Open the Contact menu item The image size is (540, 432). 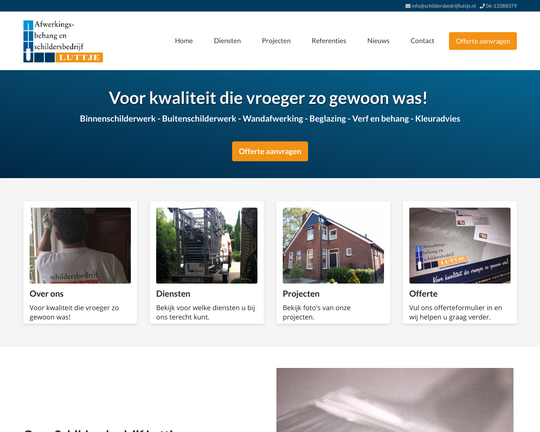(x=422, y=41)
